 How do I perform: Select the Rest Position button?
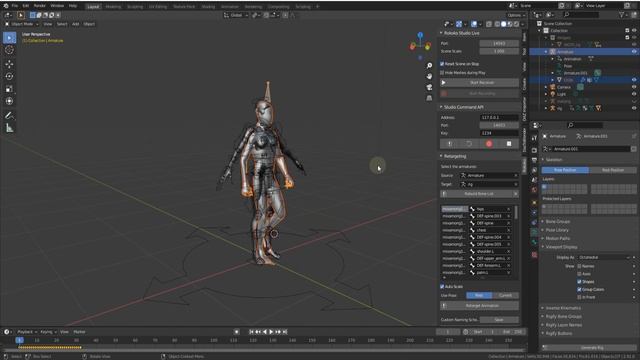[613, 170]
